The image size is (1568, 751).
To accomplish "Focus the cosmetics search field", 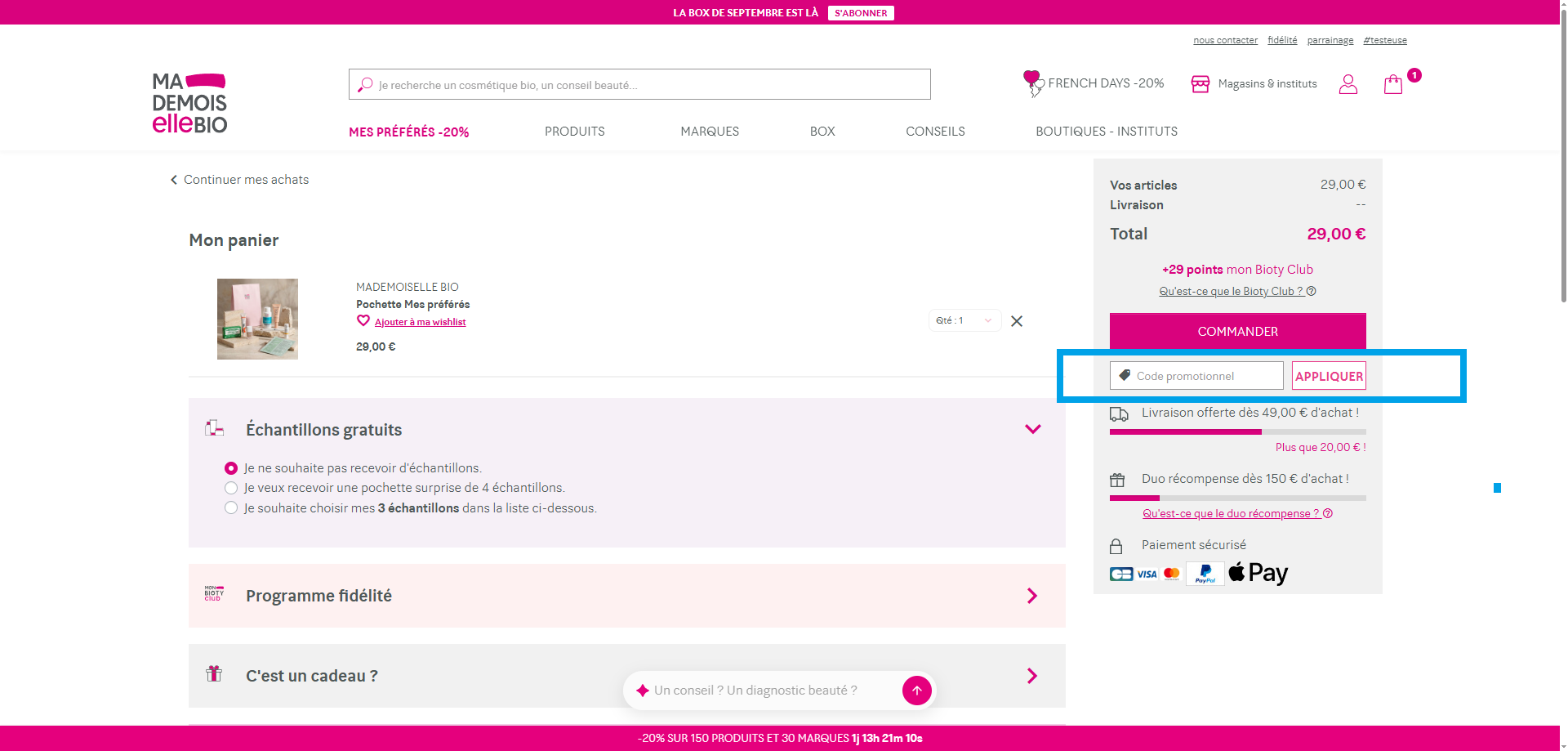I will [x=639, y=84].
